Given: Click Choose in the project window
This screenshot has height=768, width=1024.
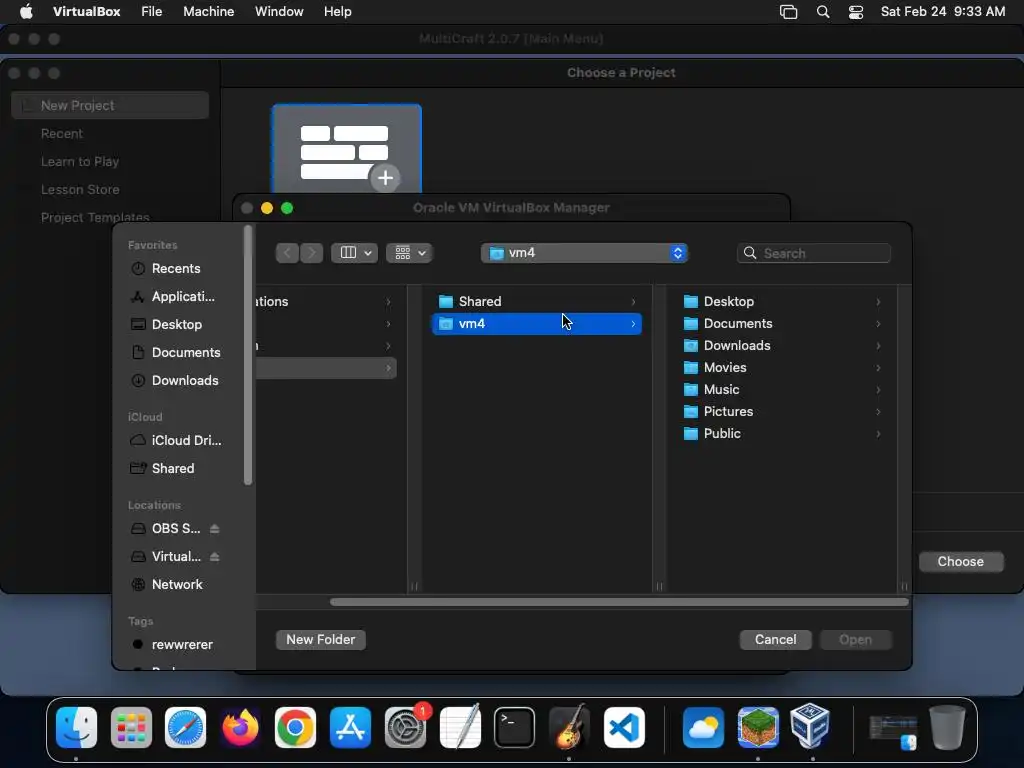Looking at the screenshot, I should click(961, 562).
